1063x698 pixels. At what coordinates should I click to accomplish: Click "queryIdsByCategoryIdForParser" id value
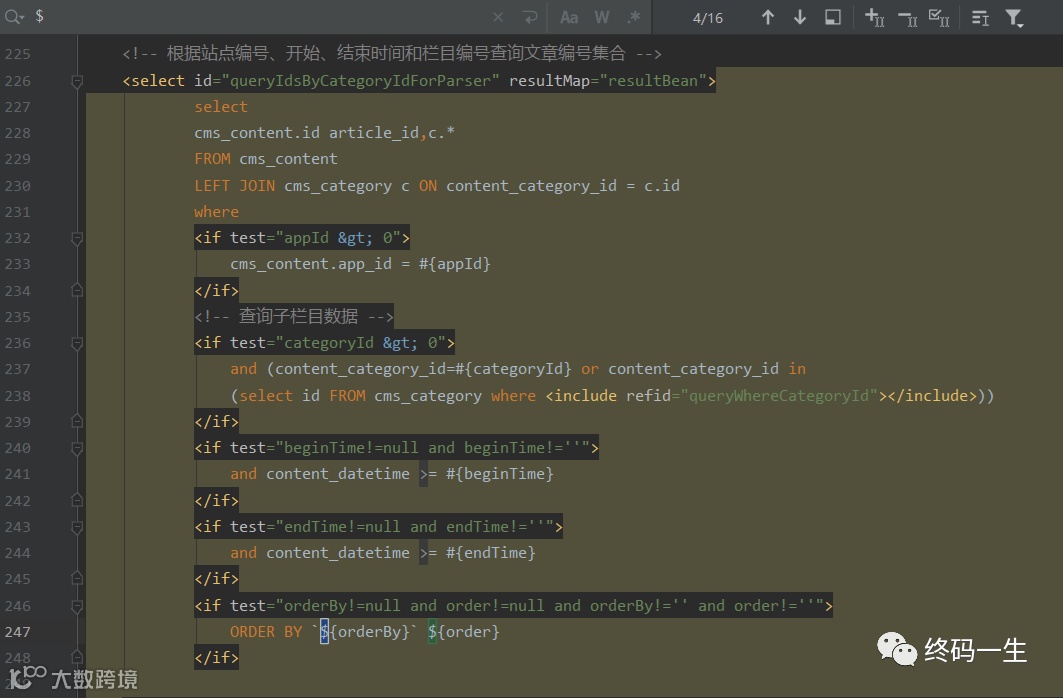(x=360, y=81)
